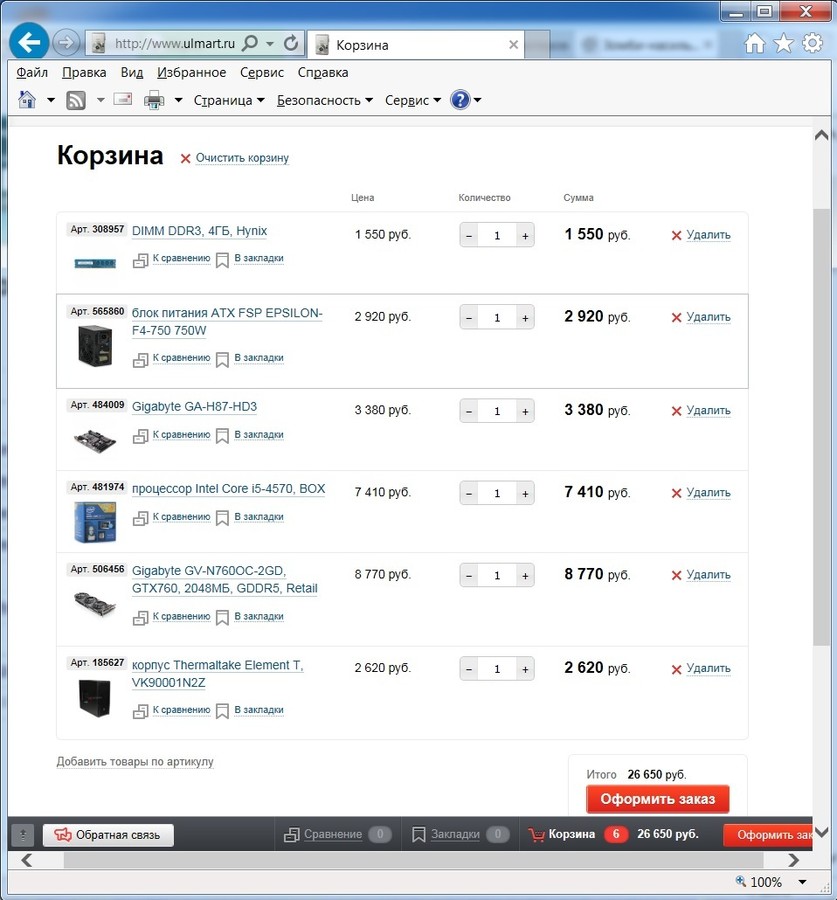This screenshot has height=900, width=837.
Task: Open the browser settings gear icon
Action: pyautogui.click(x=812, y=42)
